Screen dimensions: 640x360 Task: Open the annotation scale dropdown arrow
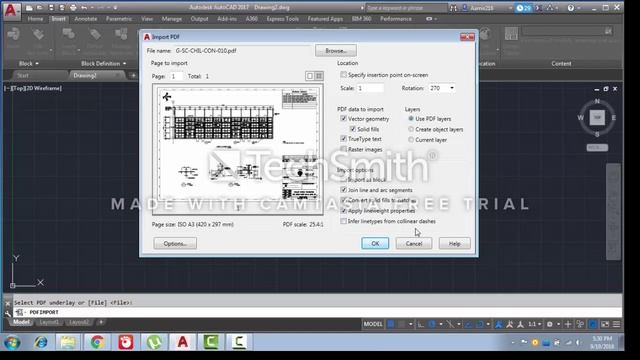540,324
